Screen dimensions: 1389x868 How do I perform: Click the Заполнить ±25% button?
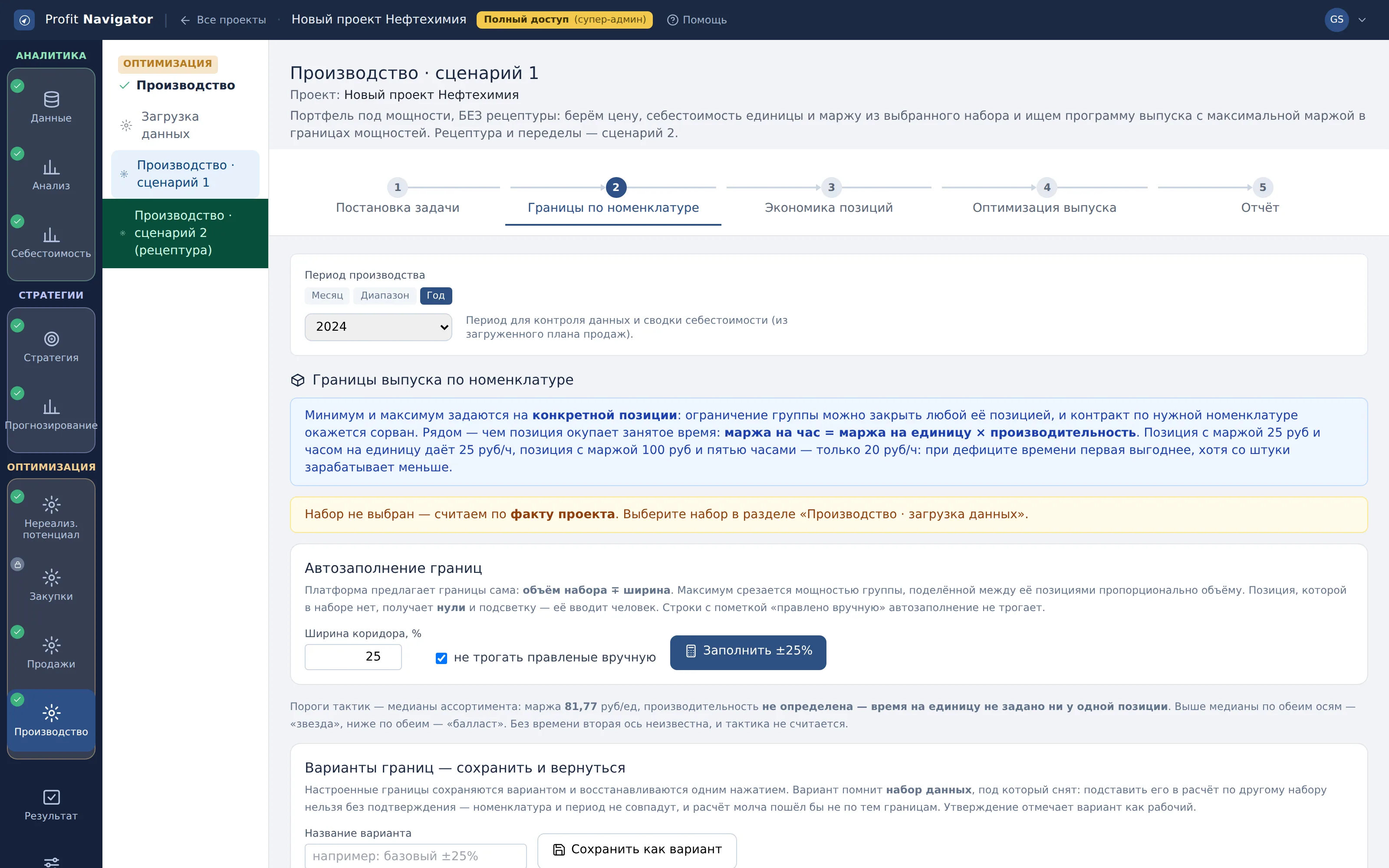tap(748, 652)
